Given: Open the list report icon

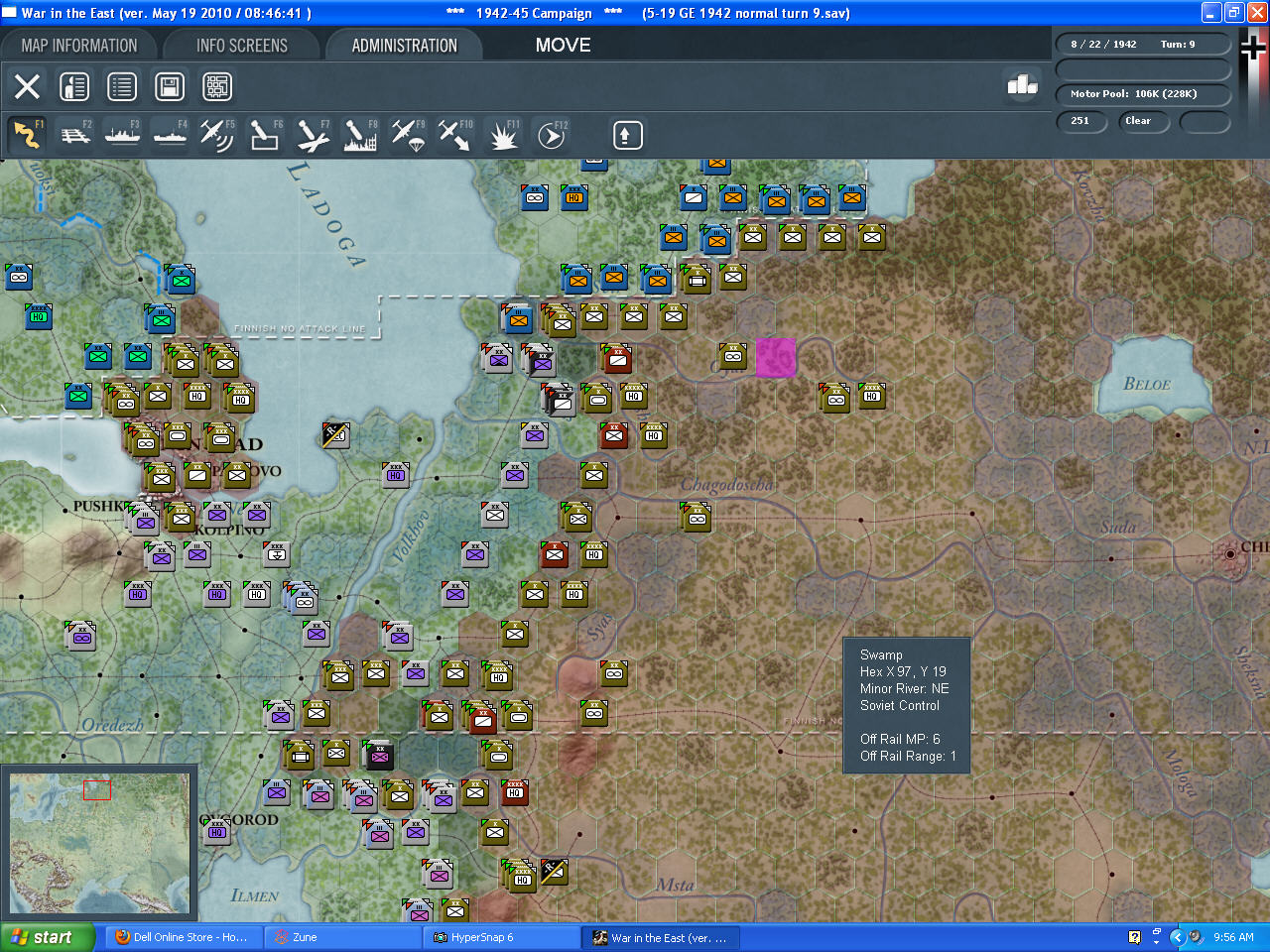Looking at the screenshot, I should pos(122,86).
